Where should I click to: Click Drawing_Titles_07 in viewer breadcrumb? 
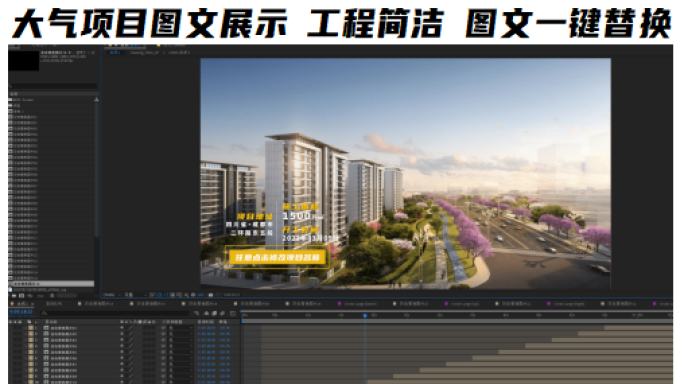[144, 52]
